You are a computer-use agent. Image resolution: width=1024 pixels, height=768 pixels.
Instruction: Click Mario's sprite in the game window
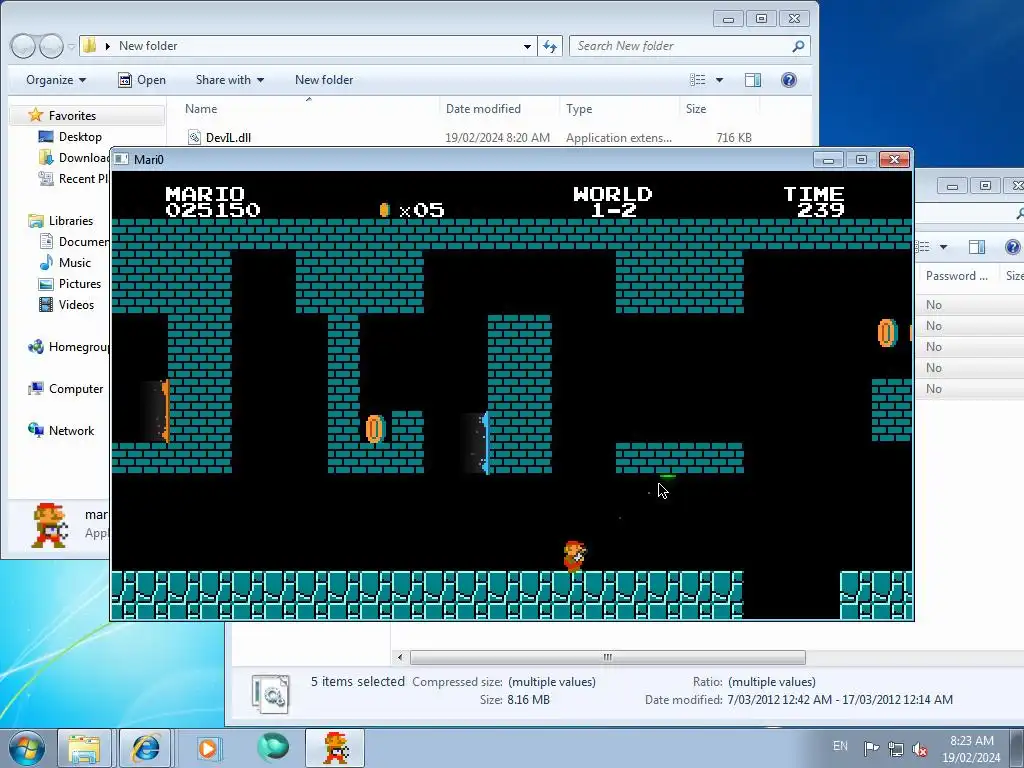coord(574,556)
